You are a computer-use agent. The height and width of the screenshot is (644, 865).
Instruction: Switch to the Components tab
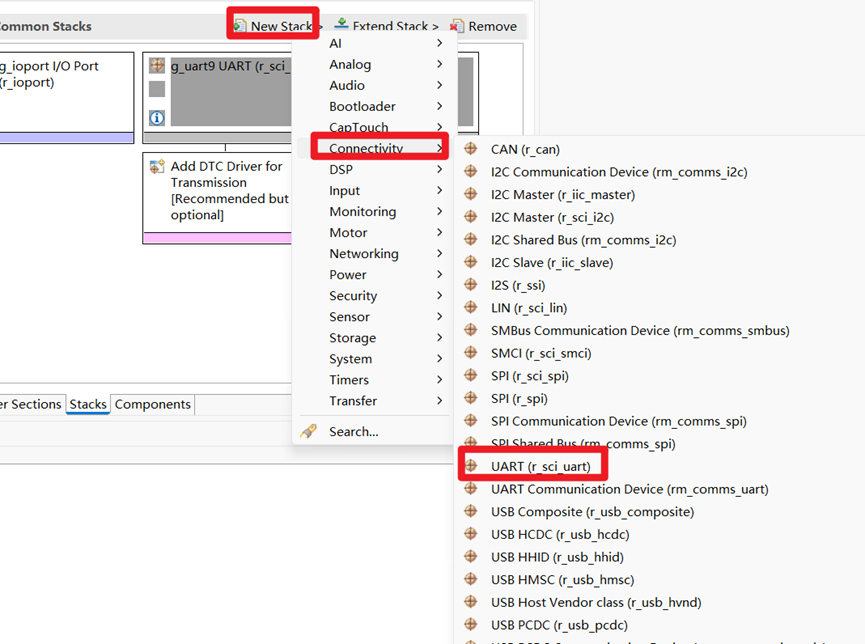click(153, 405)
